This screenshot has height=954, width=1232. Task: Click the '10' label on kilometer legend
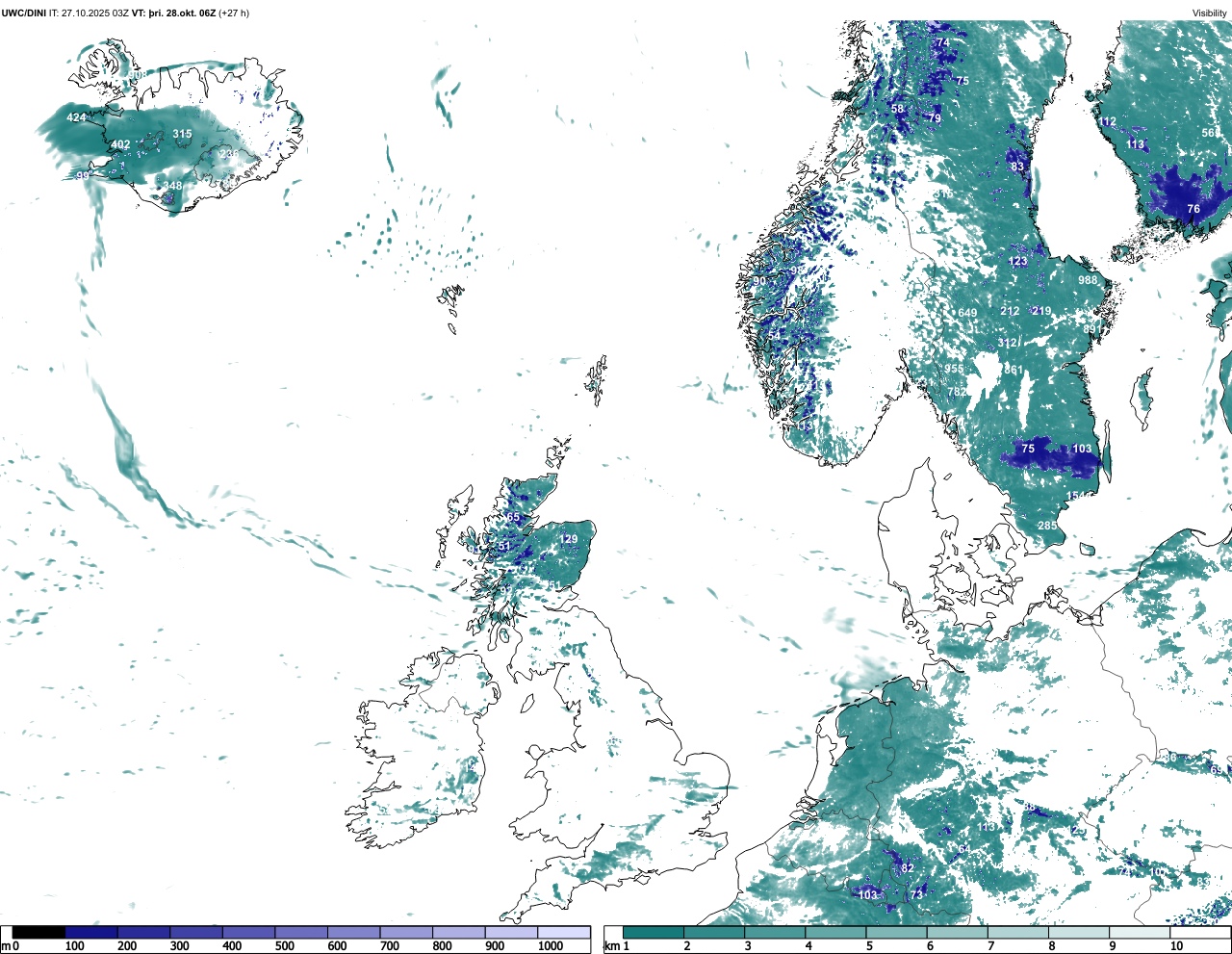point(1176,946)
